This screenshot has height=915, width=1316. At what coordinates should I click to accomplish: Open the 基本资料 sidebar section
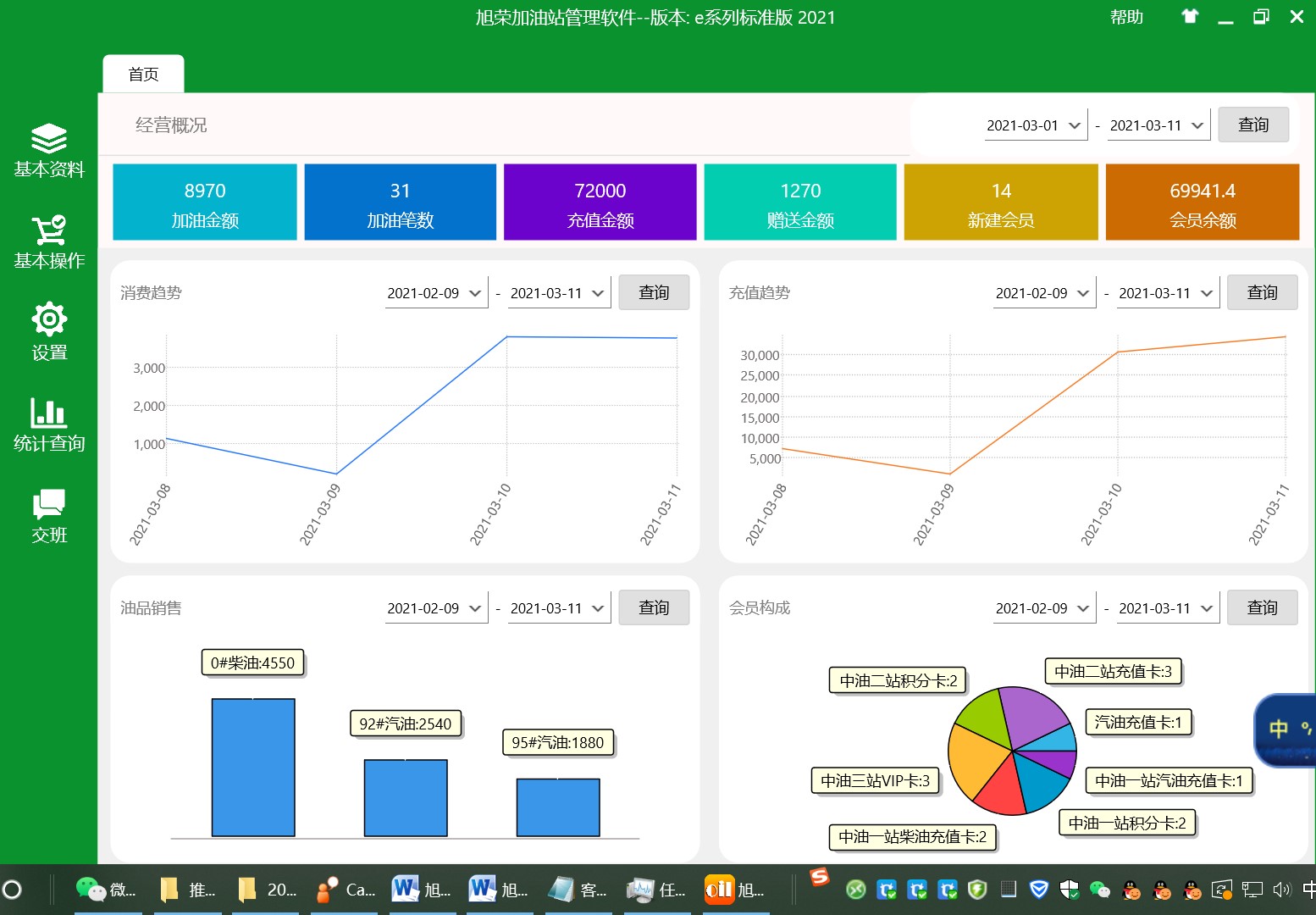click(49, 151)
